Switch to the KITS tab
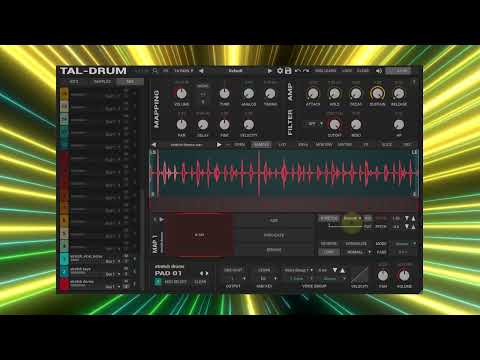Viewport: 480px width, 360px height. [74, 82]
